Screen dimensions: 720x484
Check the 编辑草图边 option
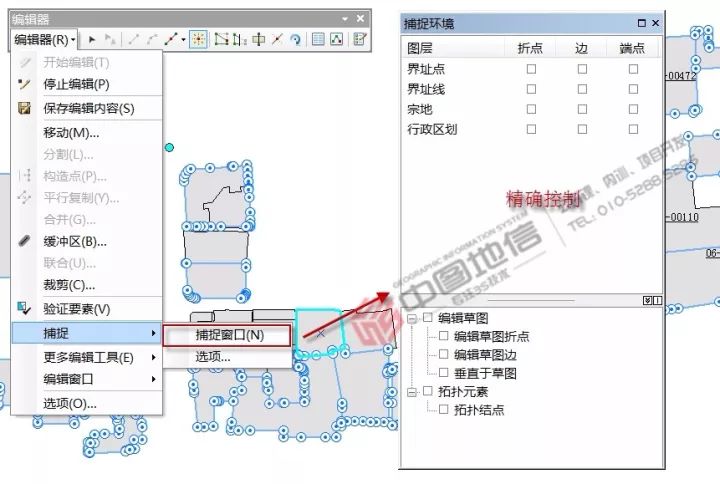point(444,354)
